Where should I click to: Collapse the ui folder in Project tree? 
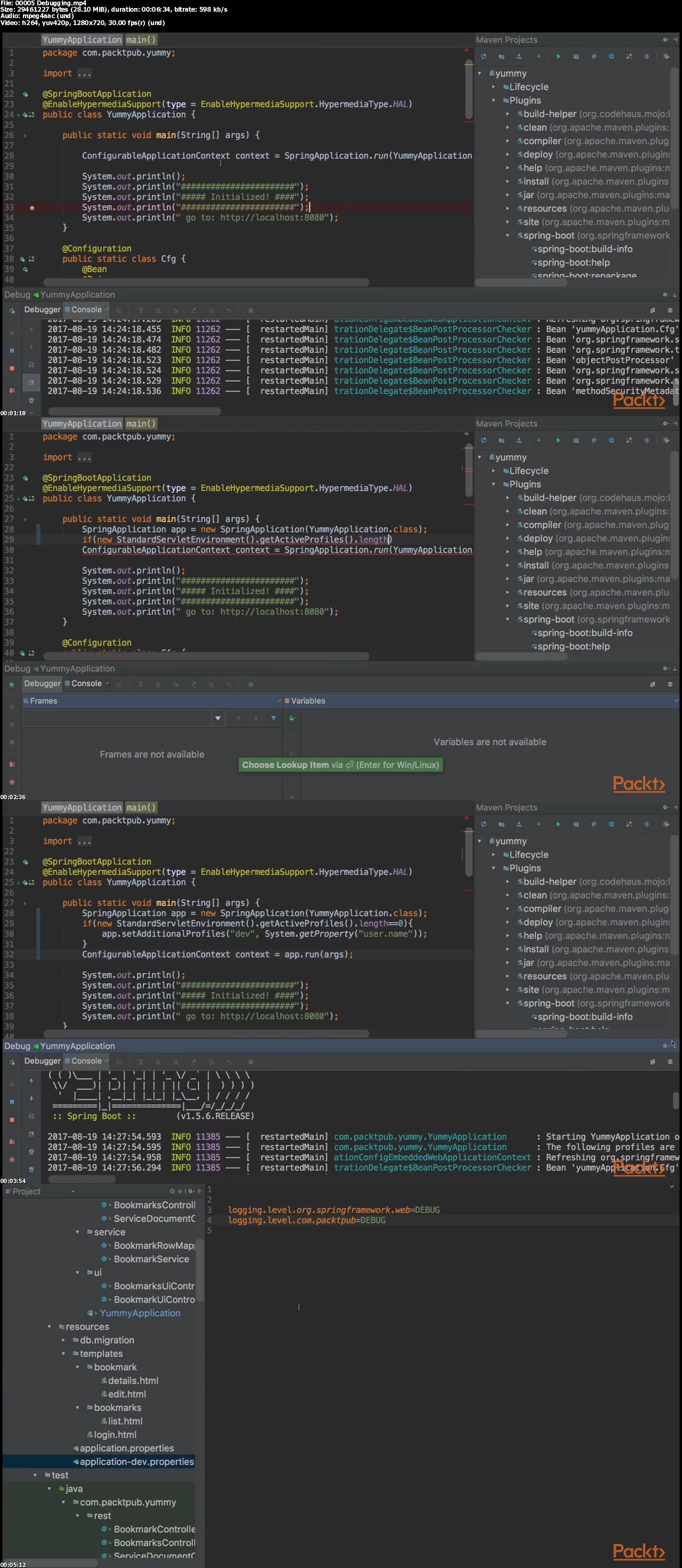(77, 1273)
